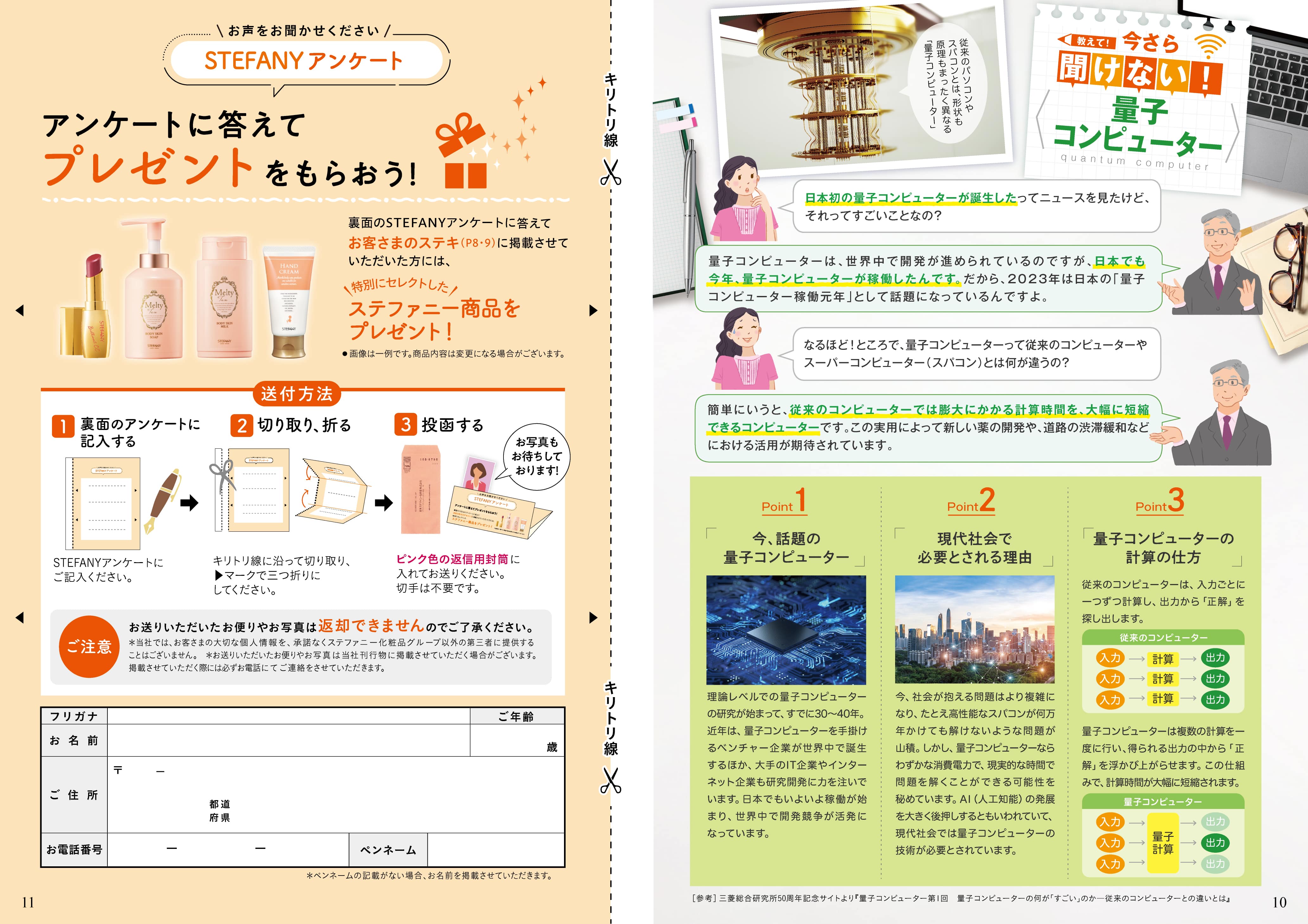Click the お電話番号 entry field
The width and height of the screenshot is (1308, 924).
pyautogui.click(x=228, y=849)
